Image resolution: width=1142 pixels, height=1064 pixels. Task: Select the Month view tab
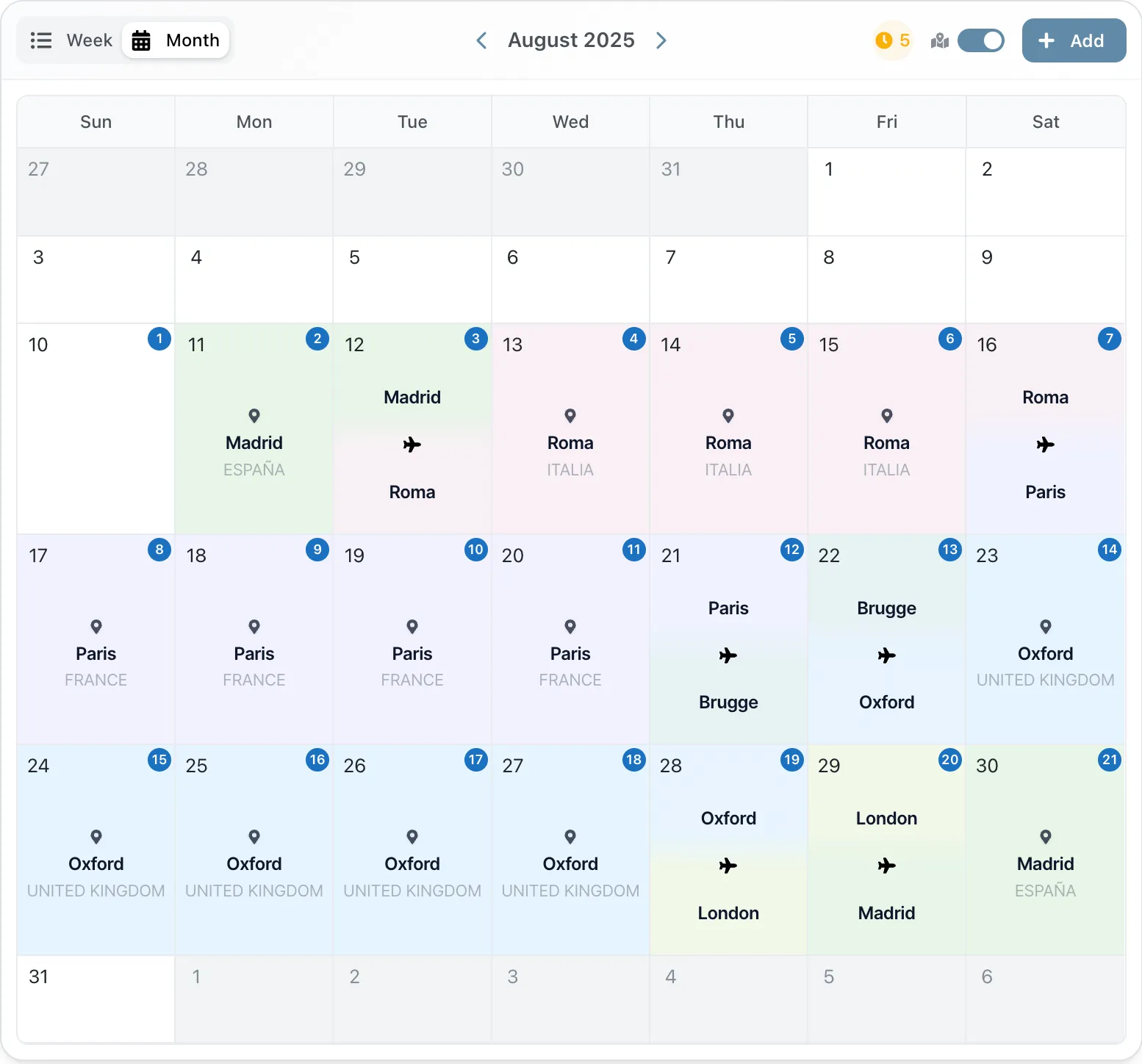tap(176, 40)
